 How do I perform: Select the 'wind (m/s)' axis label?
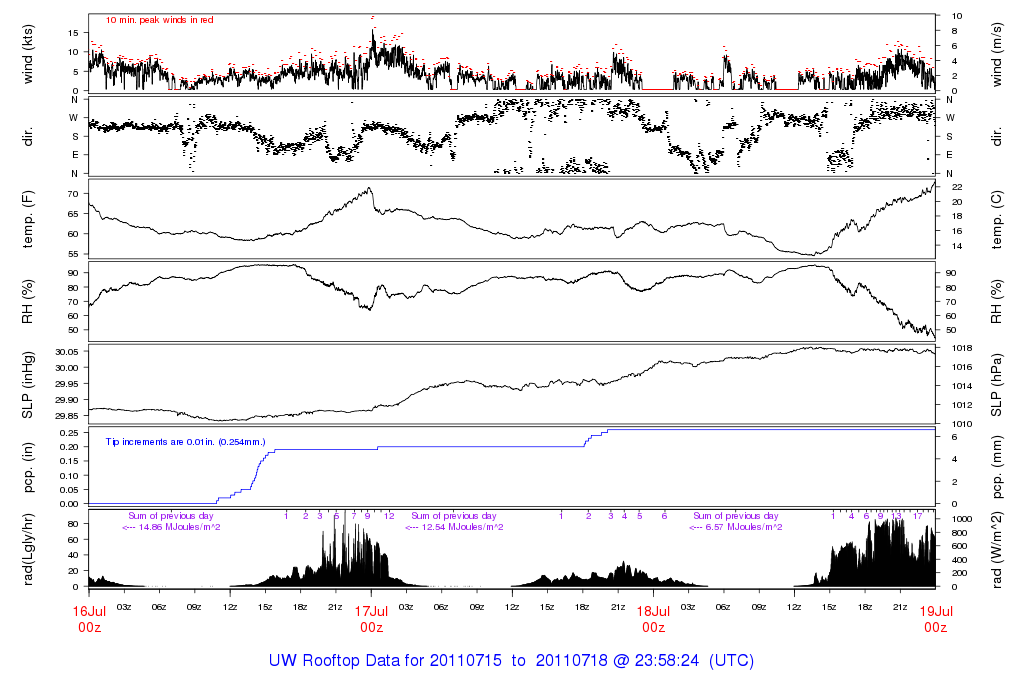(996, 54)
